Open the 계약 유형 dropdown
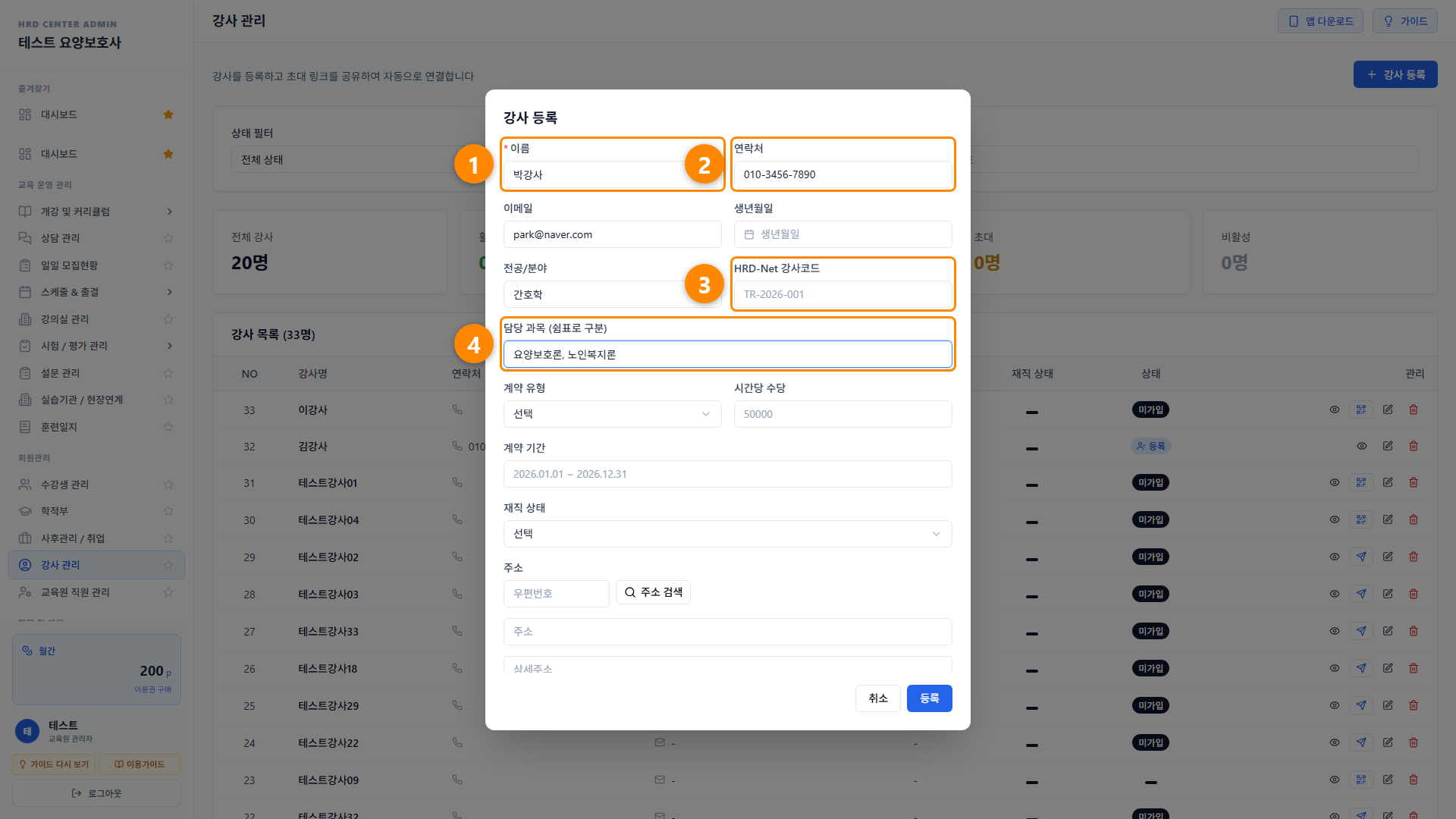The height and width of the screenshot is (819, 1456). 612,414
